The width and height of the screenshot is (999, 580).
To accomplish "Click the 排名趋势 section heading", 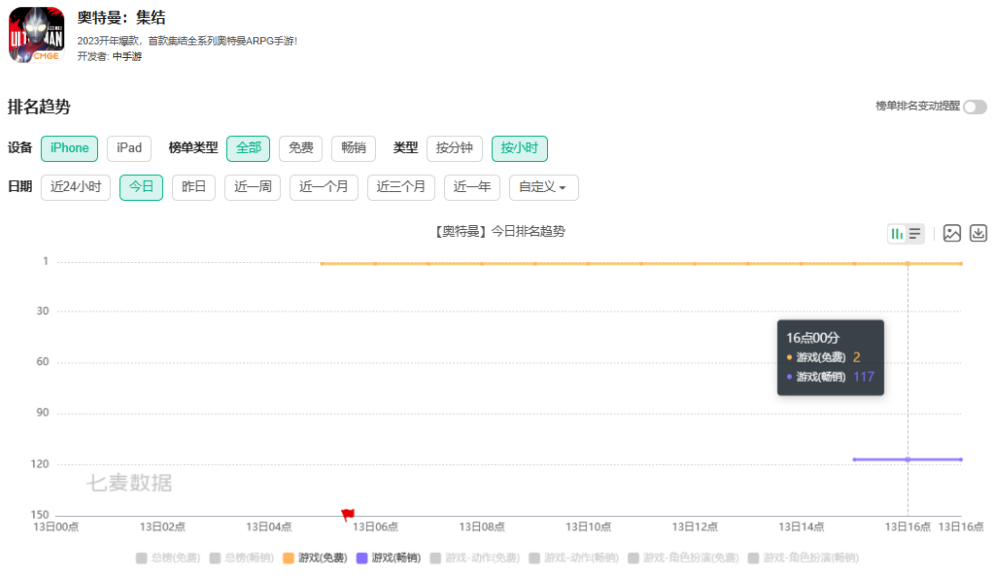I will click(x=39, y=106).
